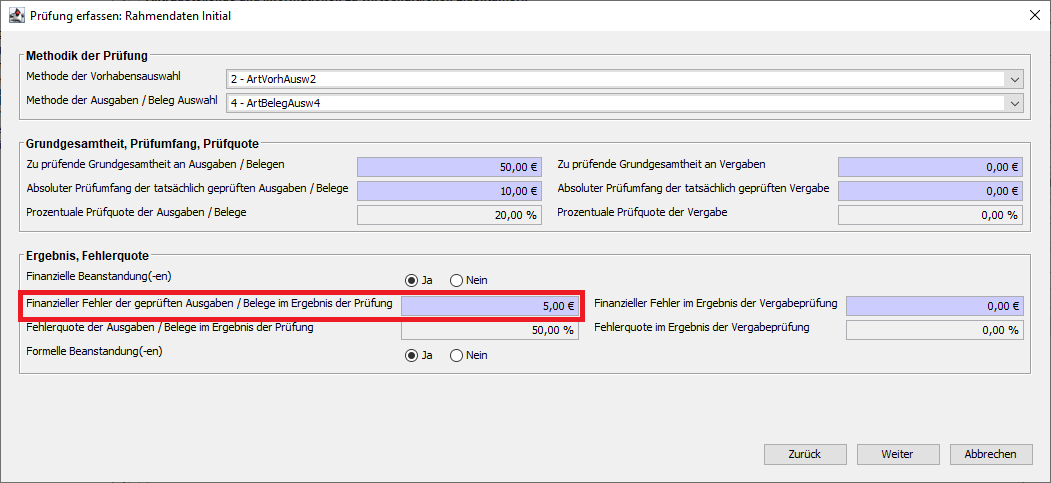Viewport: 1051px width, 483px height.
Task: Click Prozentuale Prüfquote der Vergabe field
Action: [930, 215]
